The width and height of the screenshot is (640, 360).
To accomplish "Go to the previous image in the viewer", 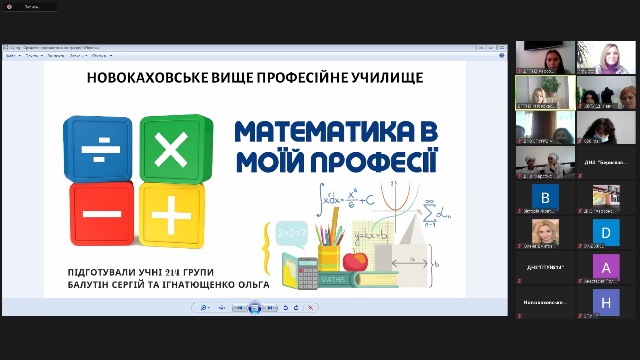I will 240,308.
